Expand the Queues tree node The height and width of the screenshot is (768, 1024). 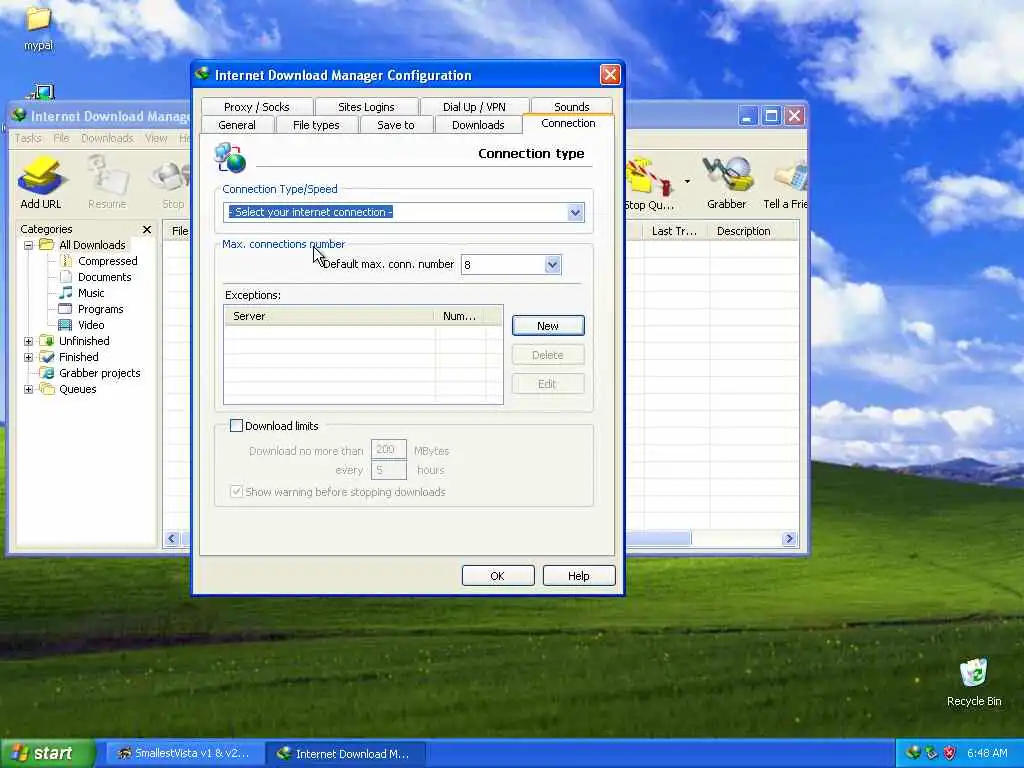[28, 389]
